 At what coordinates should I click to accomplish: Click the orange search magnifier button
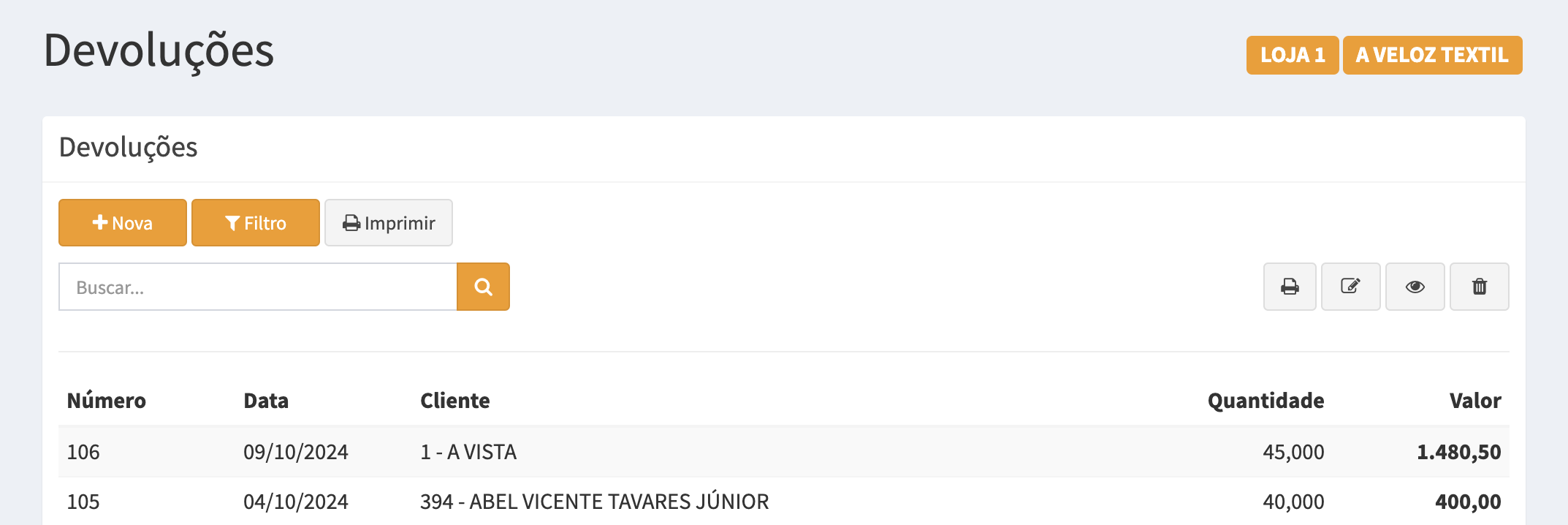pyautogui.click(x=483, y=287)
